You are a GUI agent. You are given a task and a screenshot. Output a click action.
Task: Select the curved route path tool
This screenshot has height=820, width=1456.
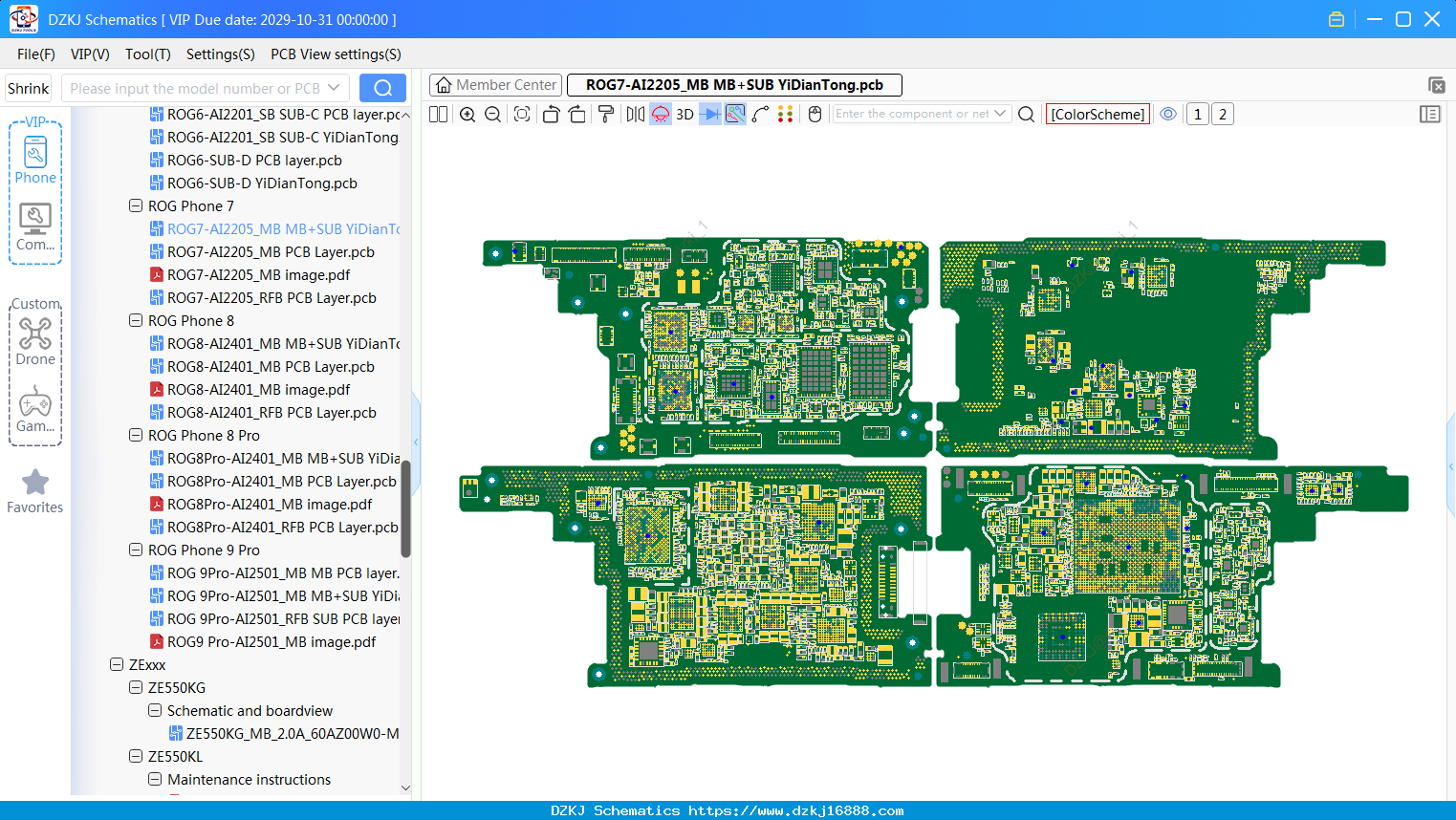[x=760, y=115]
